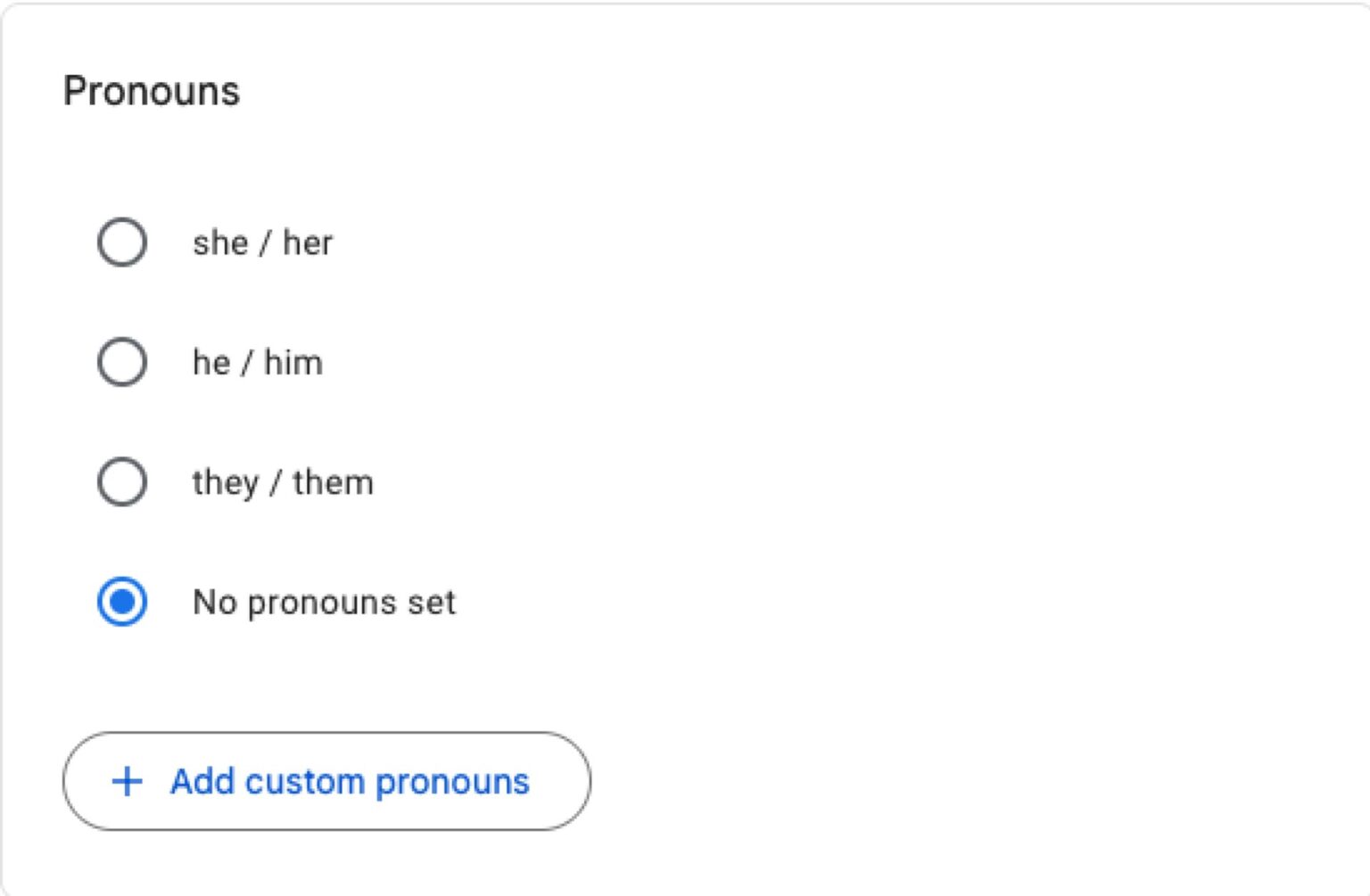Click the empty circle beside they / them

point(121,481)
